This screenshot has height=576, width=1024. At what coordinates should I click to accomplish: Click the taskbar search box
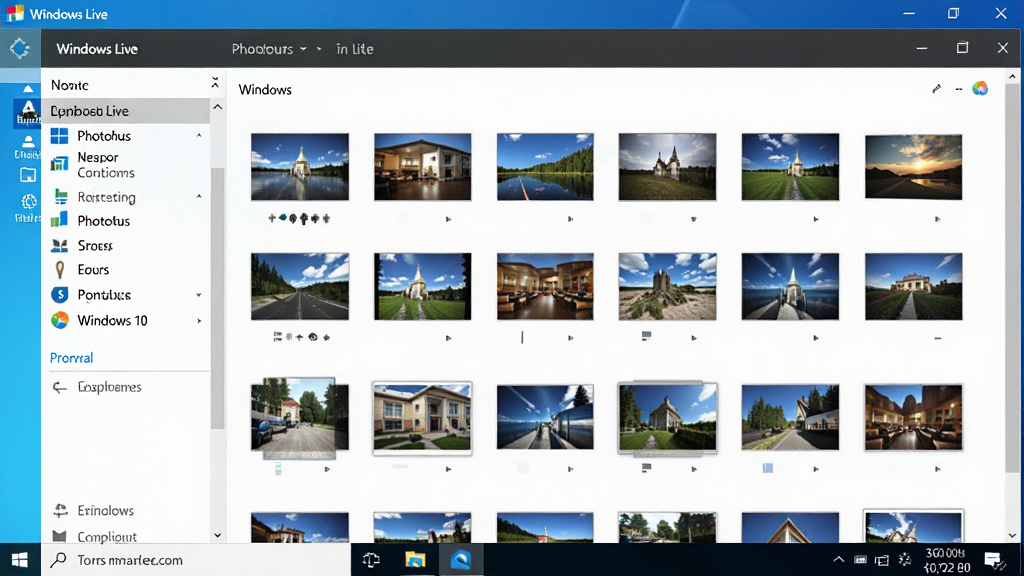click(x=196, y=560)
